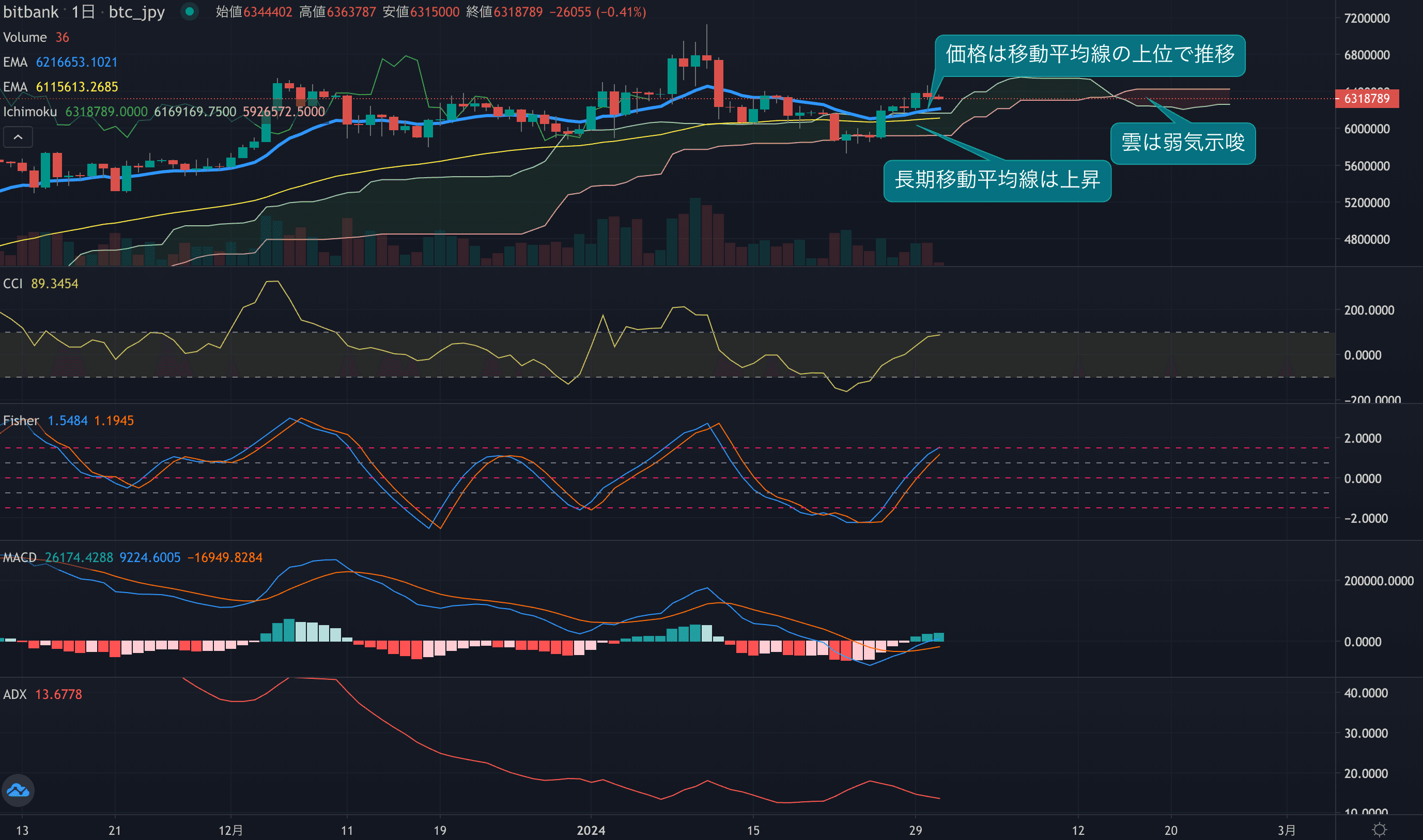Select the 長期移動平均線は上昇 annotation callout
Screen dimensions: 1423x840
point(997,181)
